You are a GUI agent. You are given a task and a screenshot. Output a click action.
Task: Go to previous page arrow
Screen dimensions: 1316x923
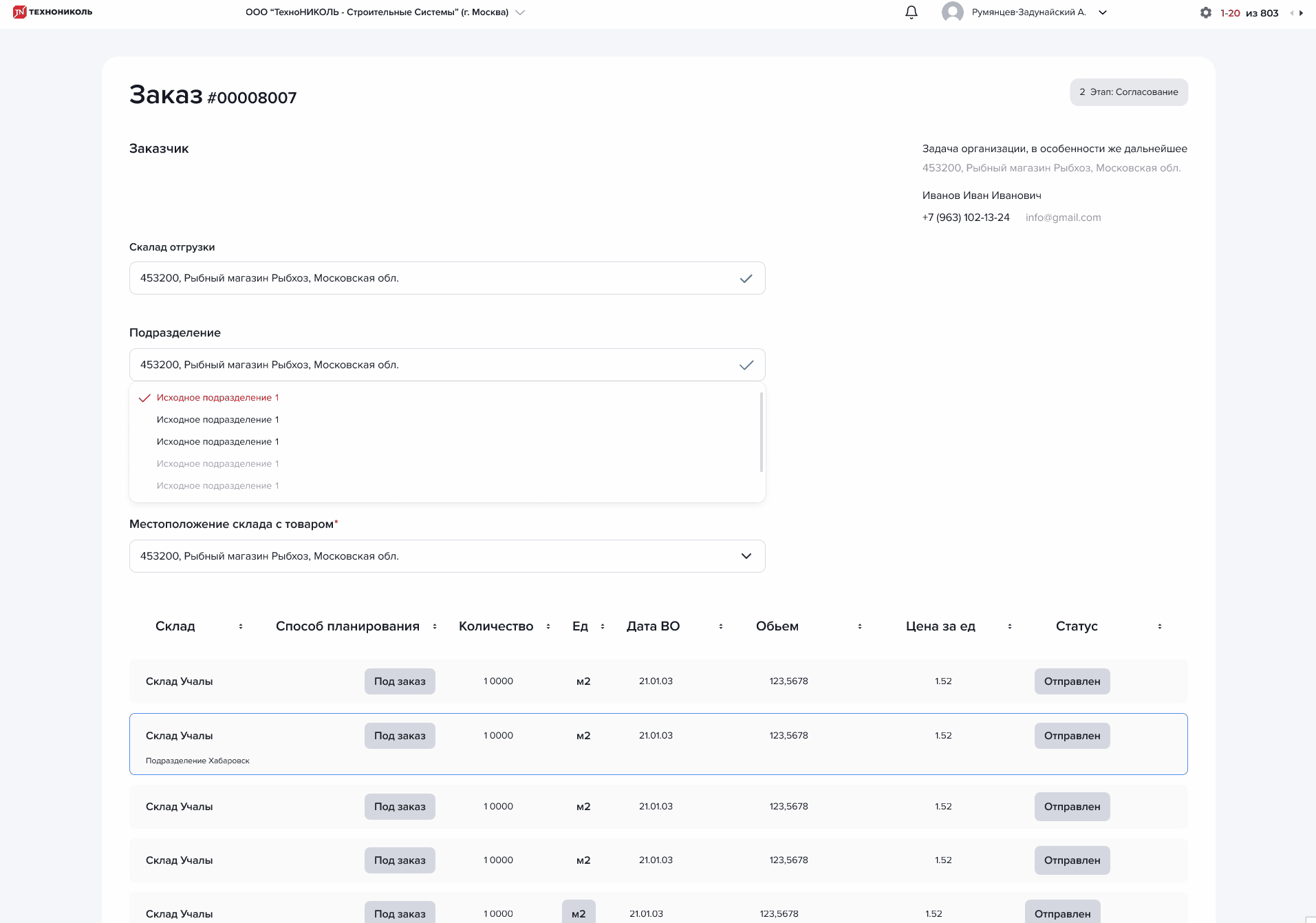pyautogui.click(x=1291, y=13)
